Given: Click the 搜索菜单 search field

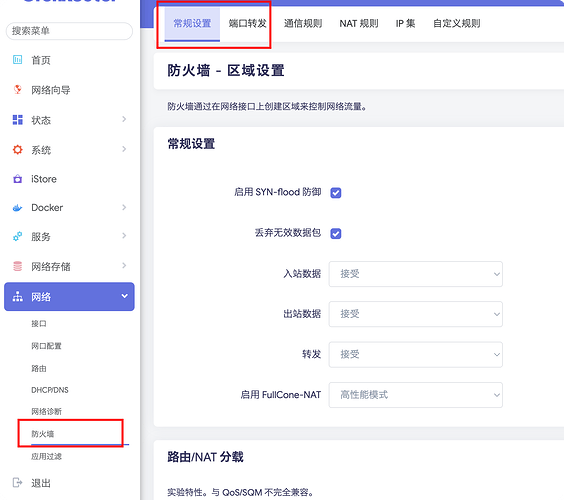Looking at the screenshot, I should pos(69,31).
